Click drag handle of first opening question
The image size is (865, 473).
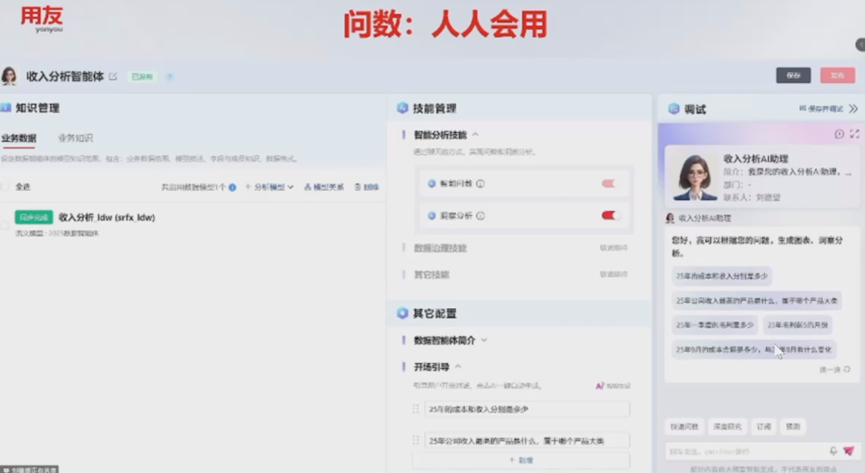[416, 409]
